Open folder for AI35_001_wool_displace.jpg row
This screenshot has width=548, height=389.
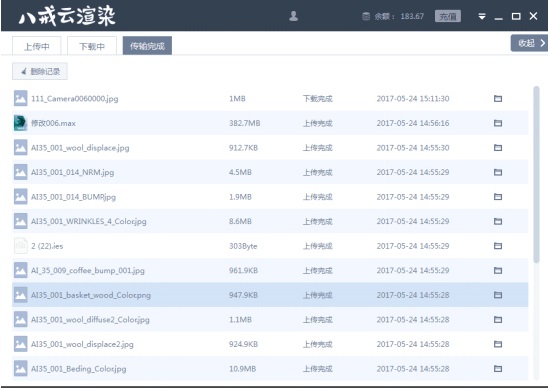(498, 148)
